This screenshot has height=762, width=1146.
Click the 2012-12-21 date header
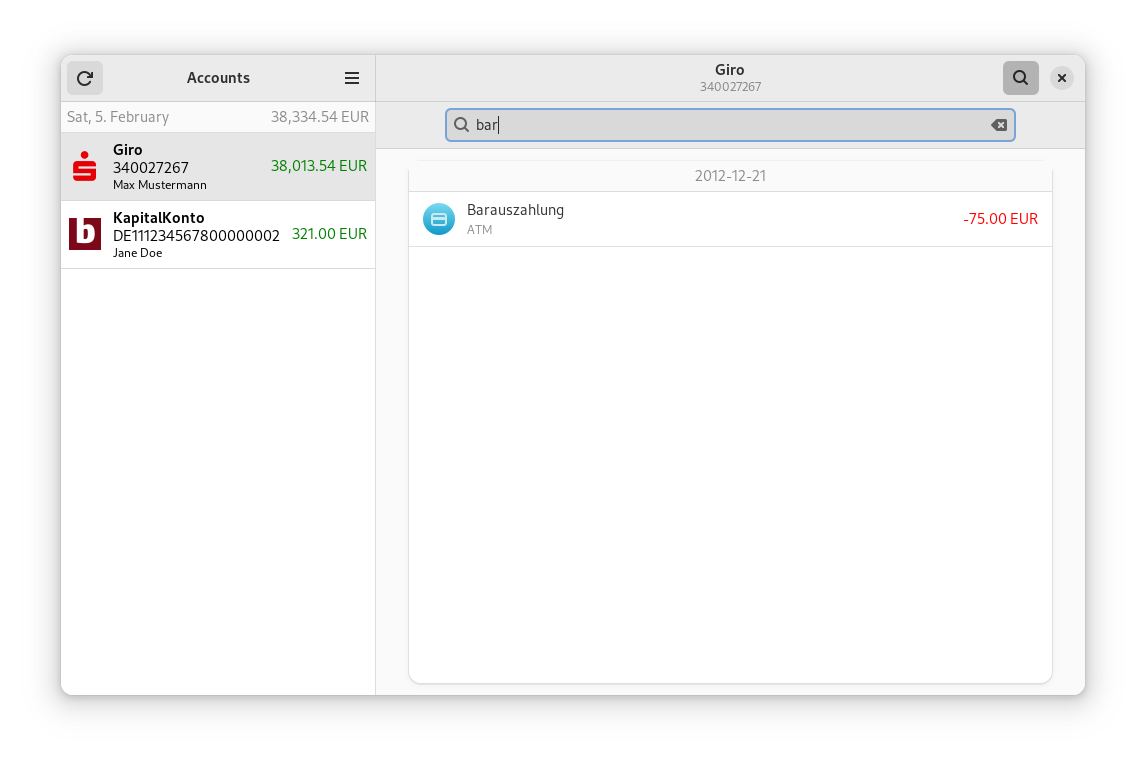tap(730, 176)
